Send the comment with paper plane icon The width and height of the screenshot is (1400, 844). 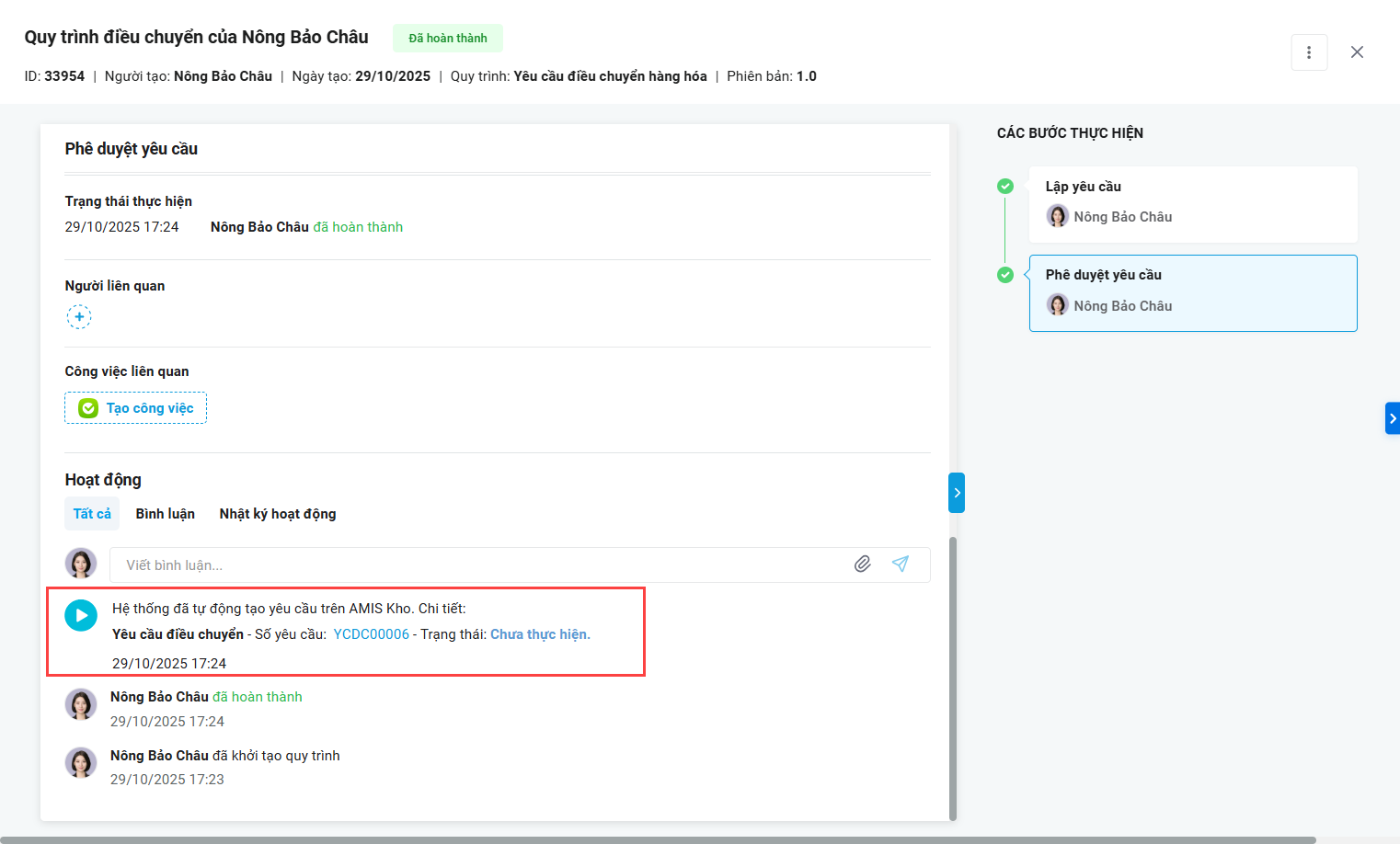(900, 565)
